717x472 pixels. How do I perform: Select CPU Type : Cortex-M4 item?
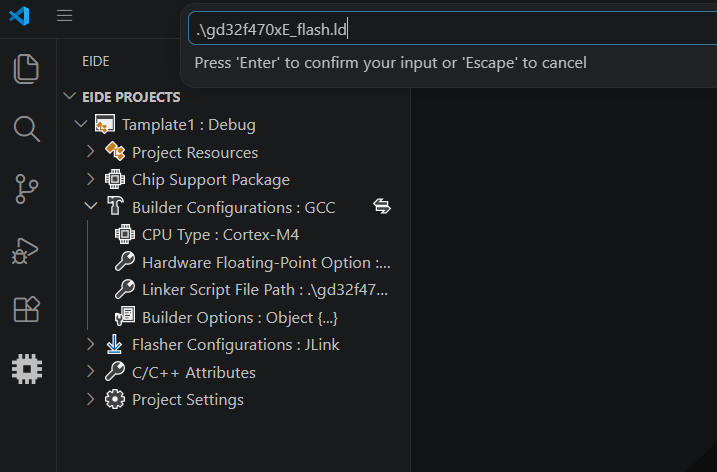tap(206, 235)
